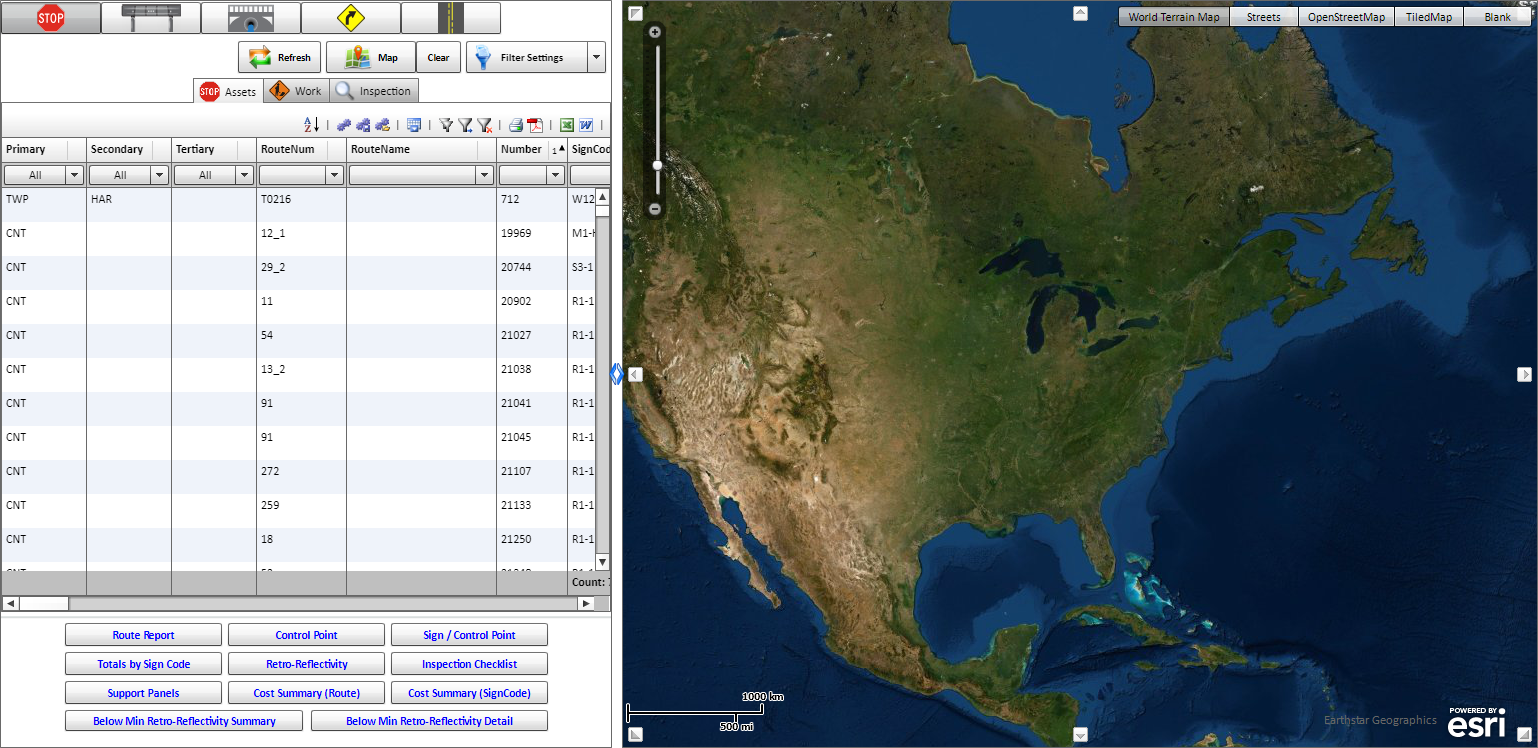Select the pavement marking road module
Viewport: 1538px width, 748px height.
(x=451, y=17)
